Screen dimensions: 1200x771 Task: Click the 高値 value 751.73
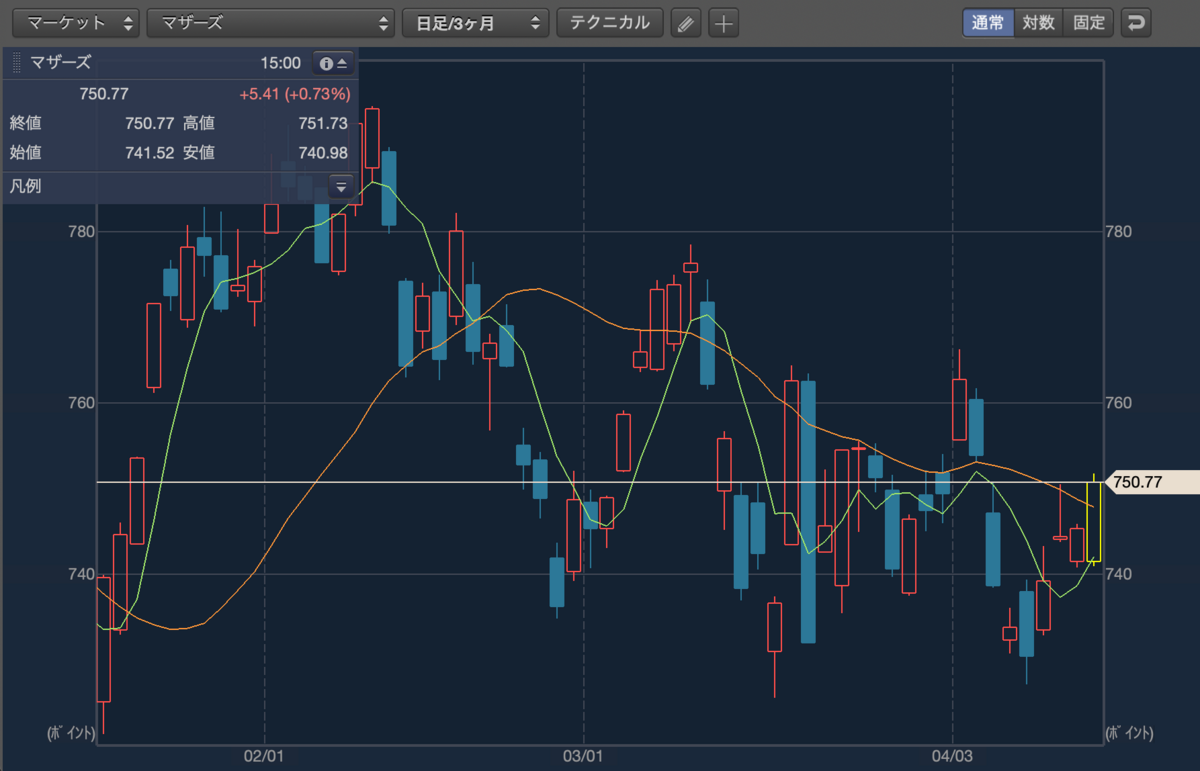322,124
